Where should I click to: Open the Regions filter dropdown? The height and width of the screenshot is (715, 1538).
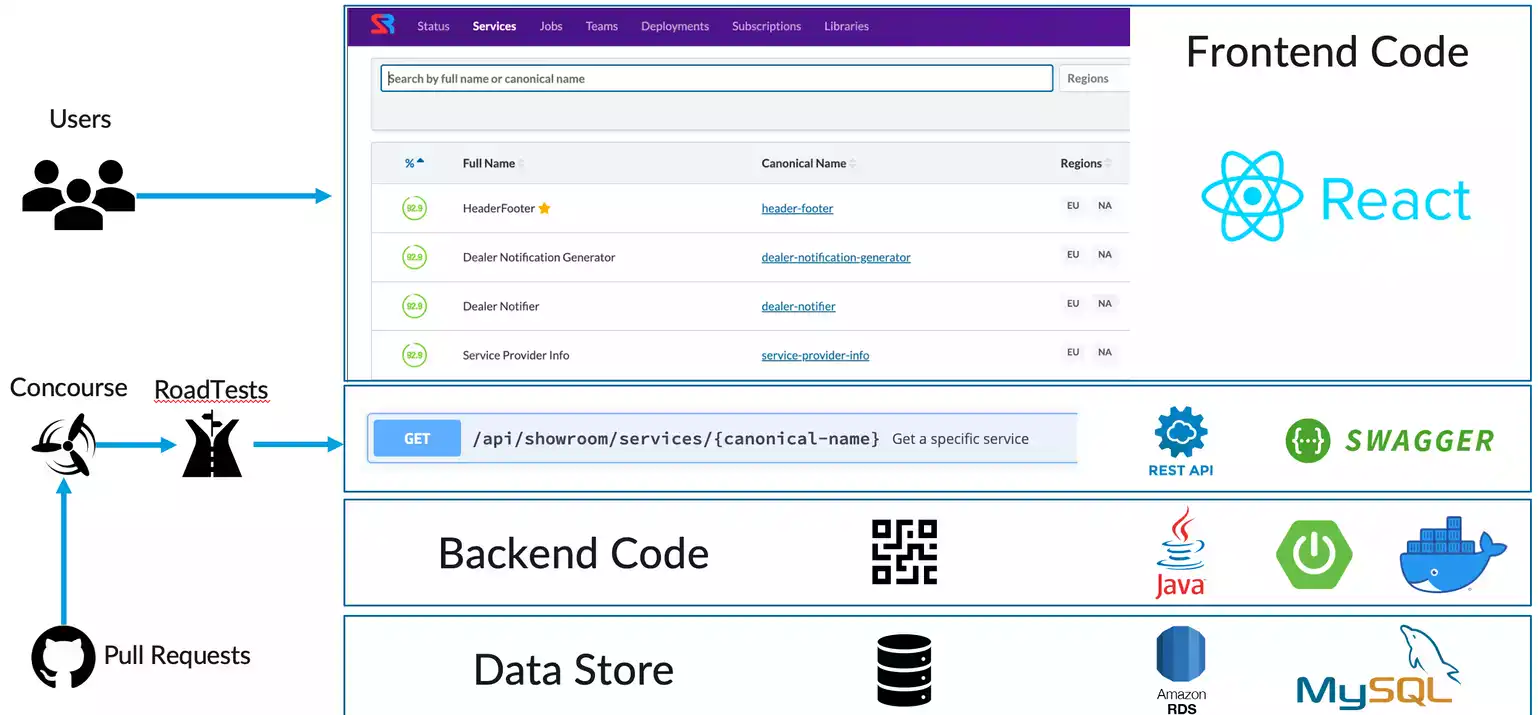(x=1090, y=78)
